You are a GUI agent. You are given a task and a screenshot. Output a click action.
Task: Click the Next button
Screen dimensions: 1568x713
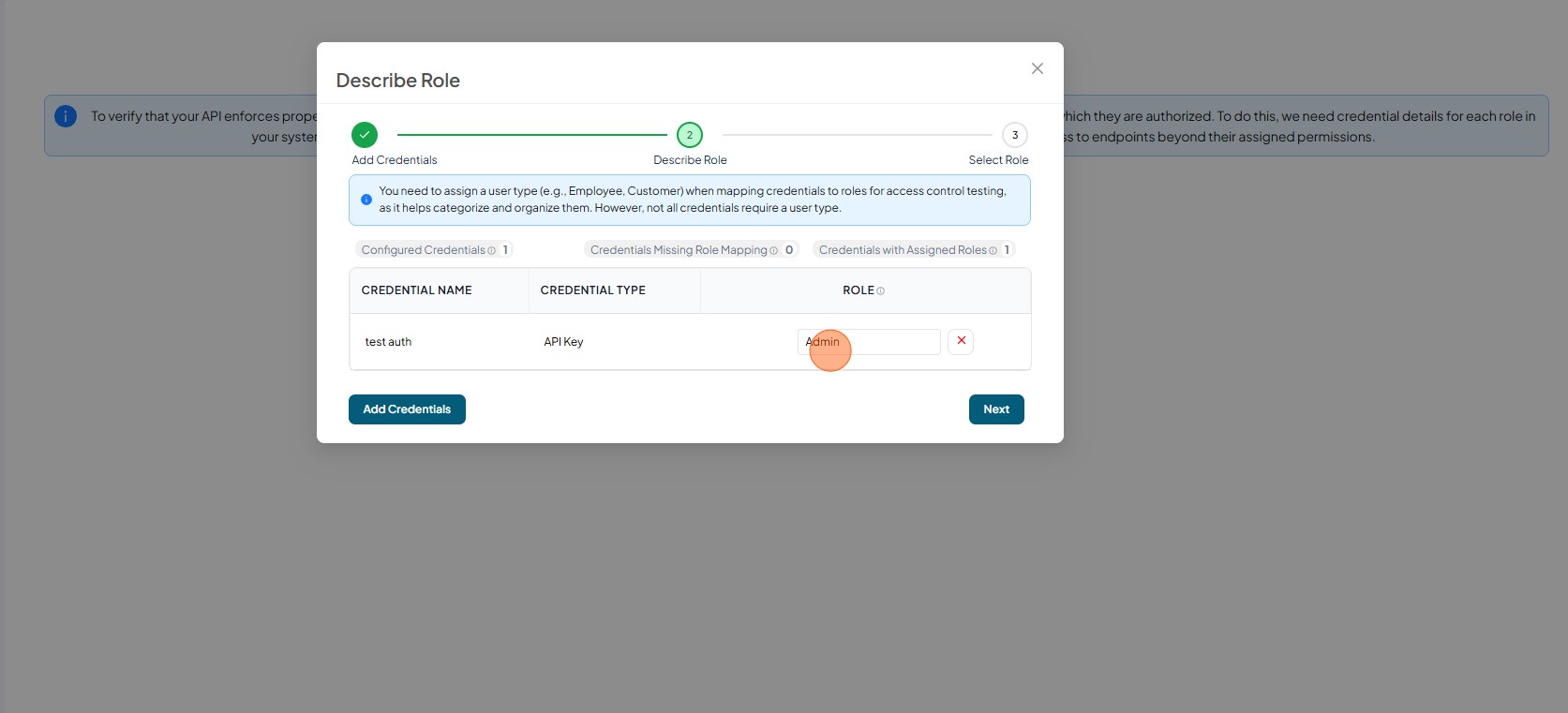point(996,409)
